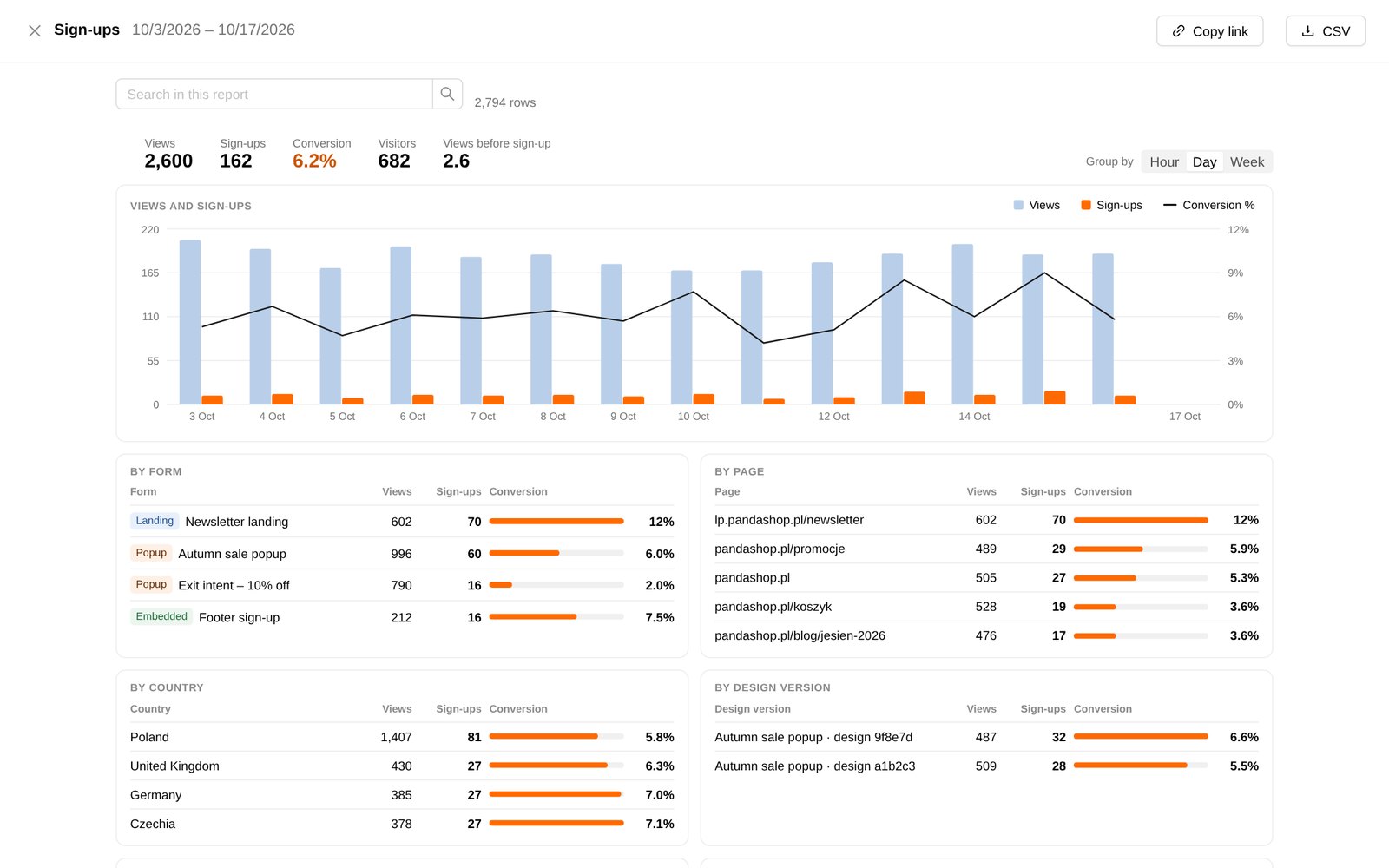Open pandashop.pl/koszyk page row
This screenshot has height=868, width=1389.
click(986, 607)
